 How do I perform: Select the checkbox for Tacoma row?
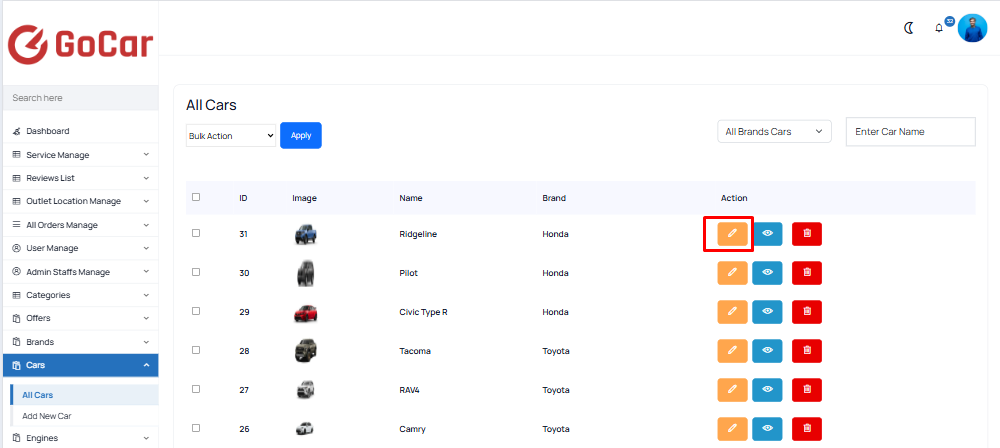(196, 350)
